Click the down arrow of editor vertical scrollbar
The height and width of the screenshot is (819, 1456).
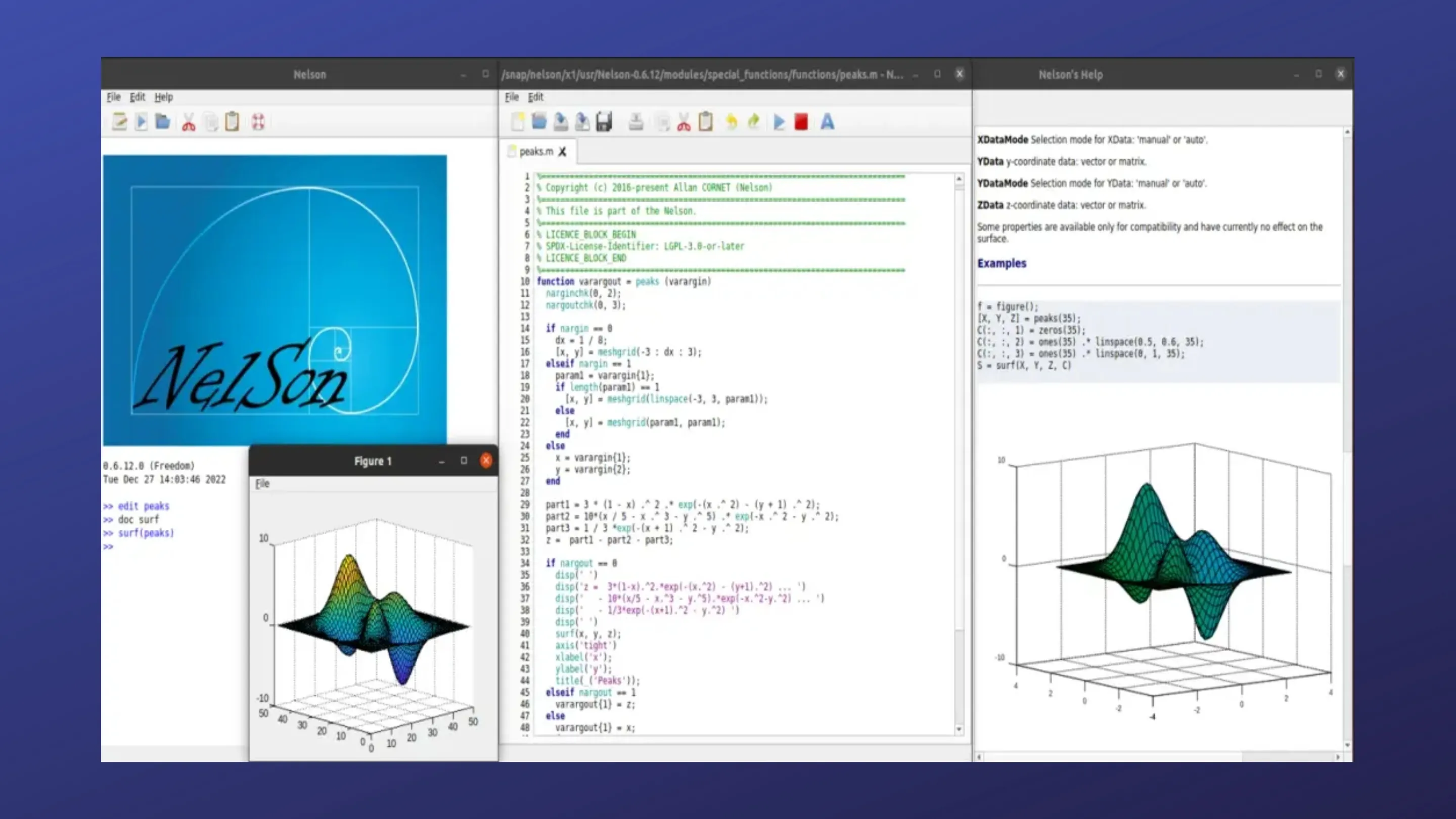coord(959,729)
